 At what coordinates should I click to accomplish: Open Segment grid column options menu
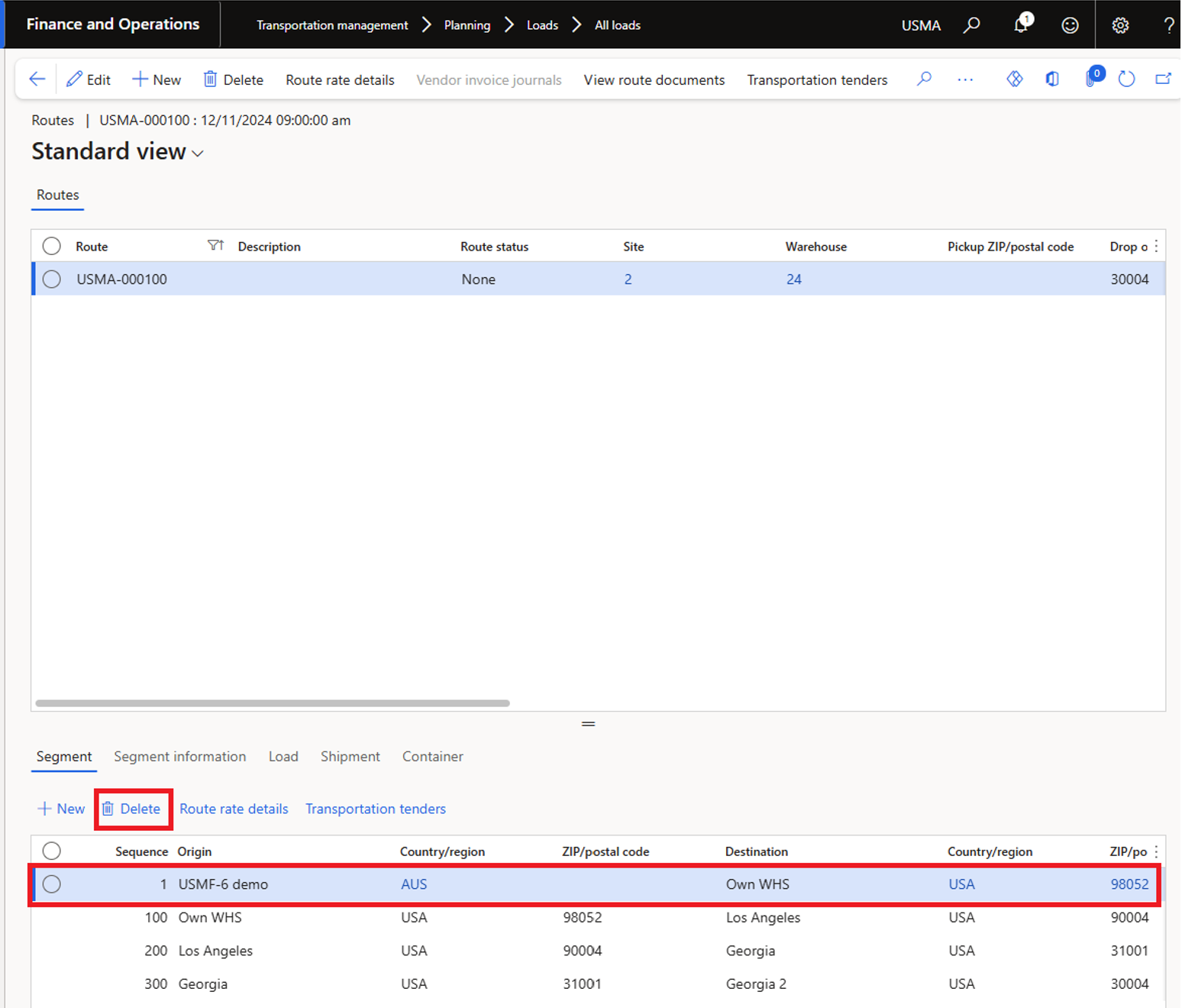1156,851
